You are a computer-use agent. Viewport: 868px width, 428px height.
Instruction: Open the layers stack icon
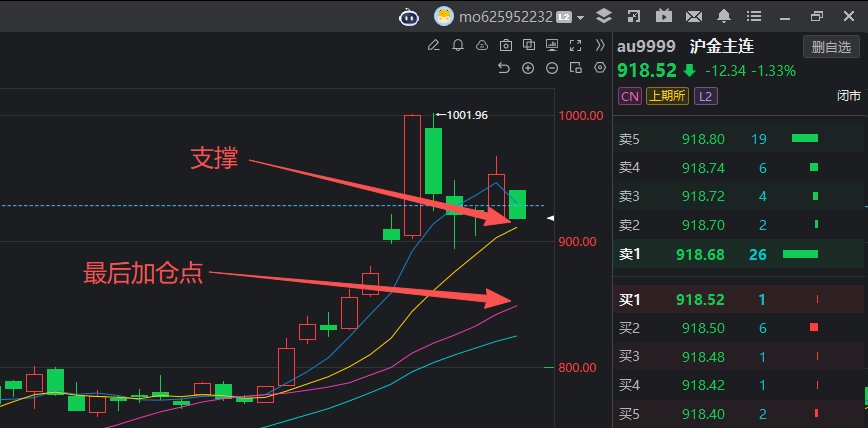603,16
